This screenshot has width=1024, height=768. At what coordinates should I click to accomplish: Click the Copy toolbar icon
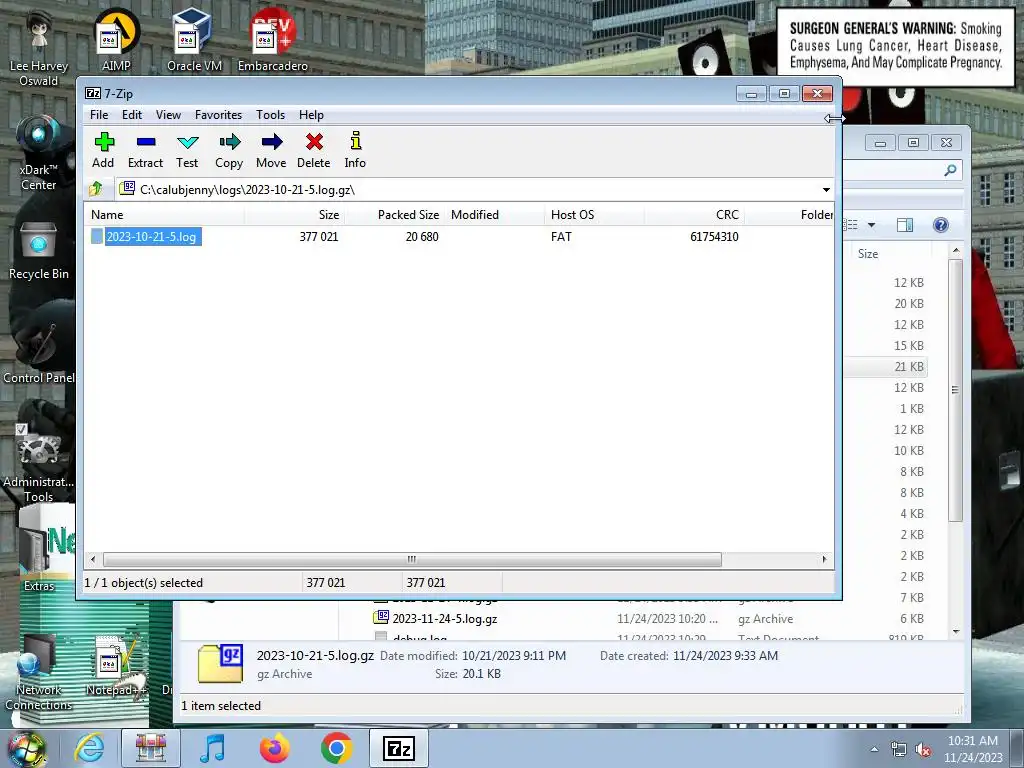(x=229, y=150)
